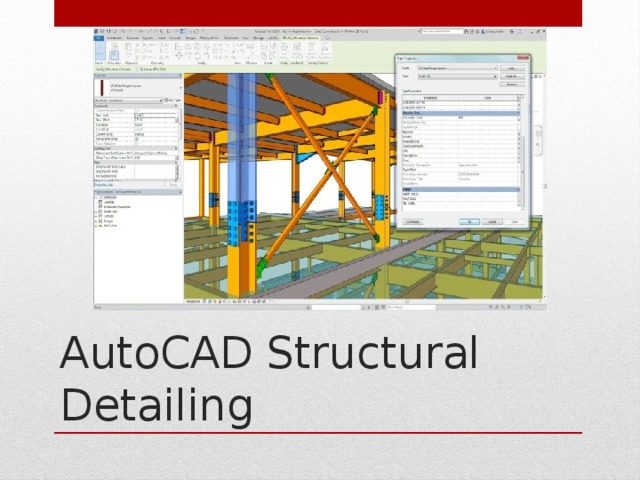Viewport: 640px width, 480px height.
Task: Expand the Families node in Project Browser
Action: point(96,216)
